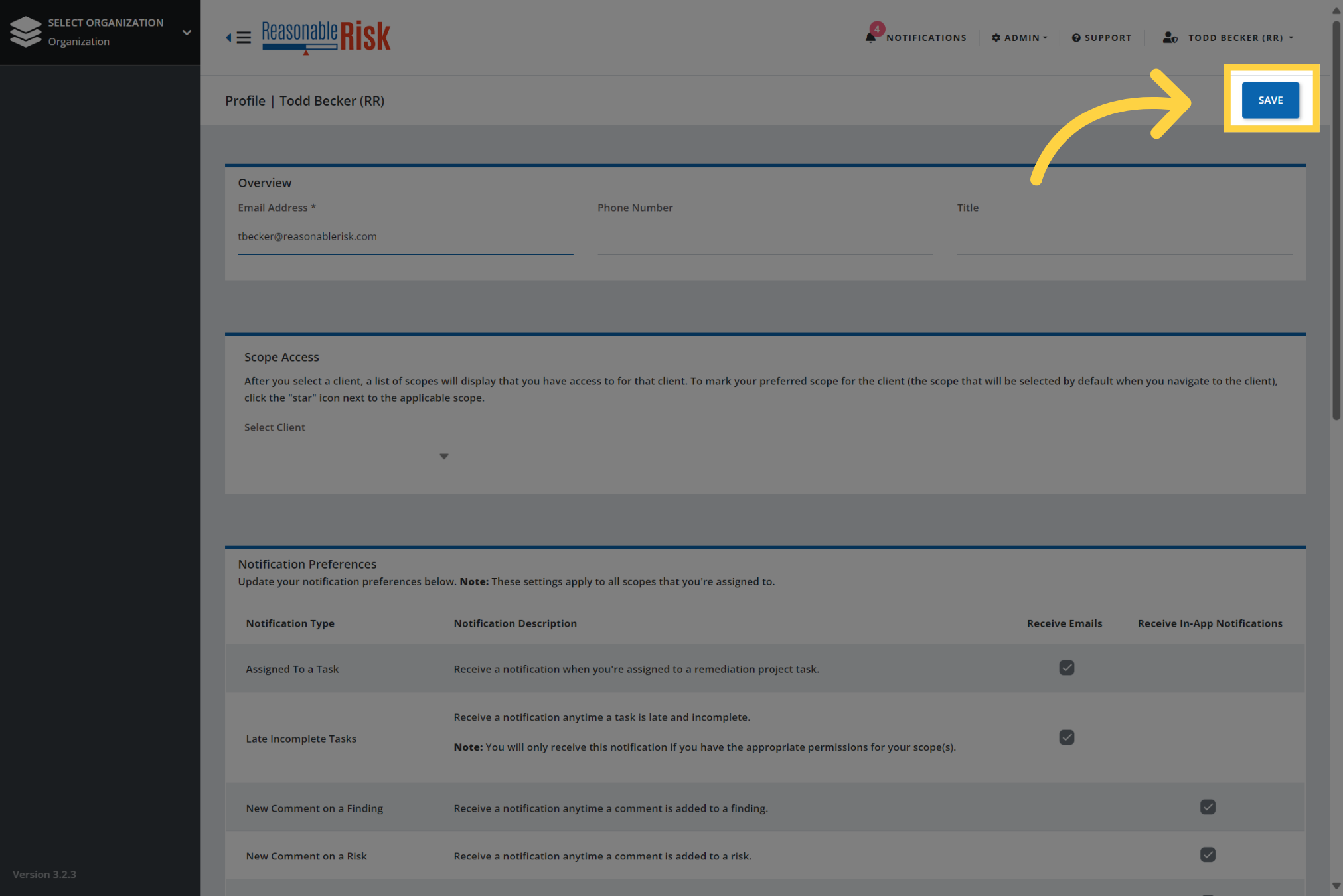The height and width of the screenshot is (896, 1343).
Task: Open notifications via the bell icon
Action: (870, 37)
